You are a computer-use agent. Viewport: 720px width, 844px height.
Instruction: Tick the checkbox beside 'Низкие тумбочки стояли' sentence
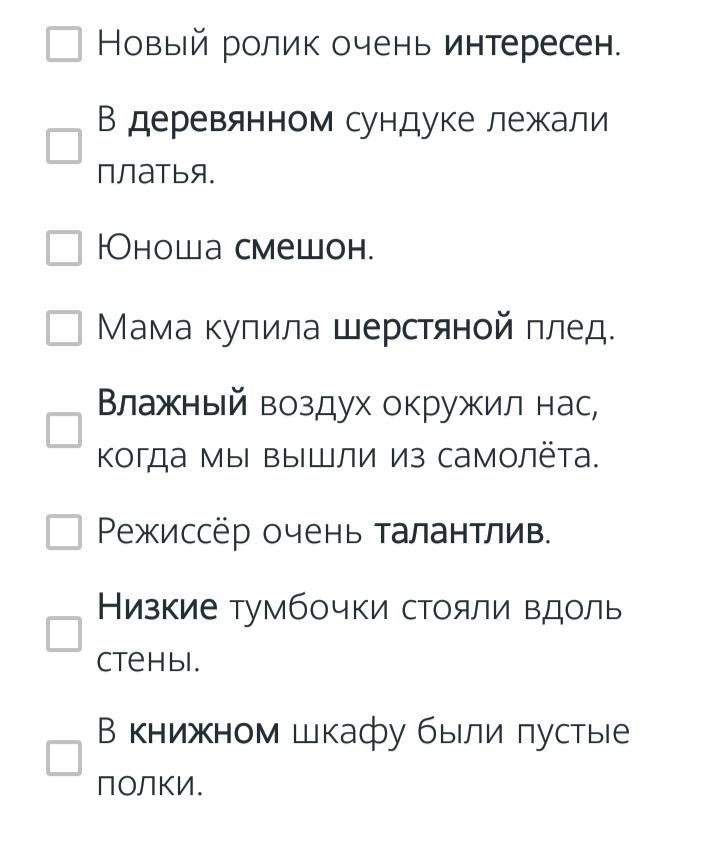click(x=64, y=633)
